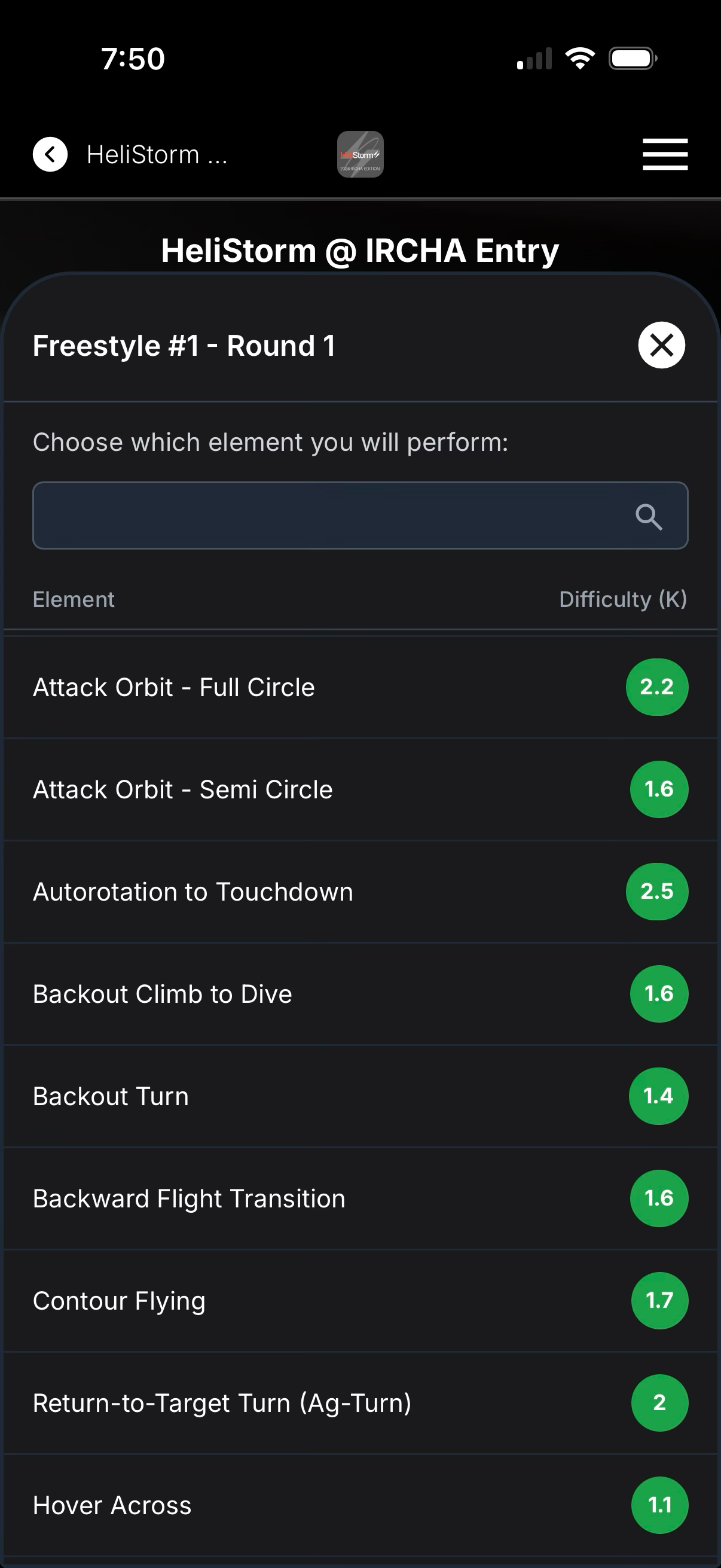Tap the 1.4 difficulty badge
The height and width of the screenshot is (1568, 721).
coord(658,1096)
